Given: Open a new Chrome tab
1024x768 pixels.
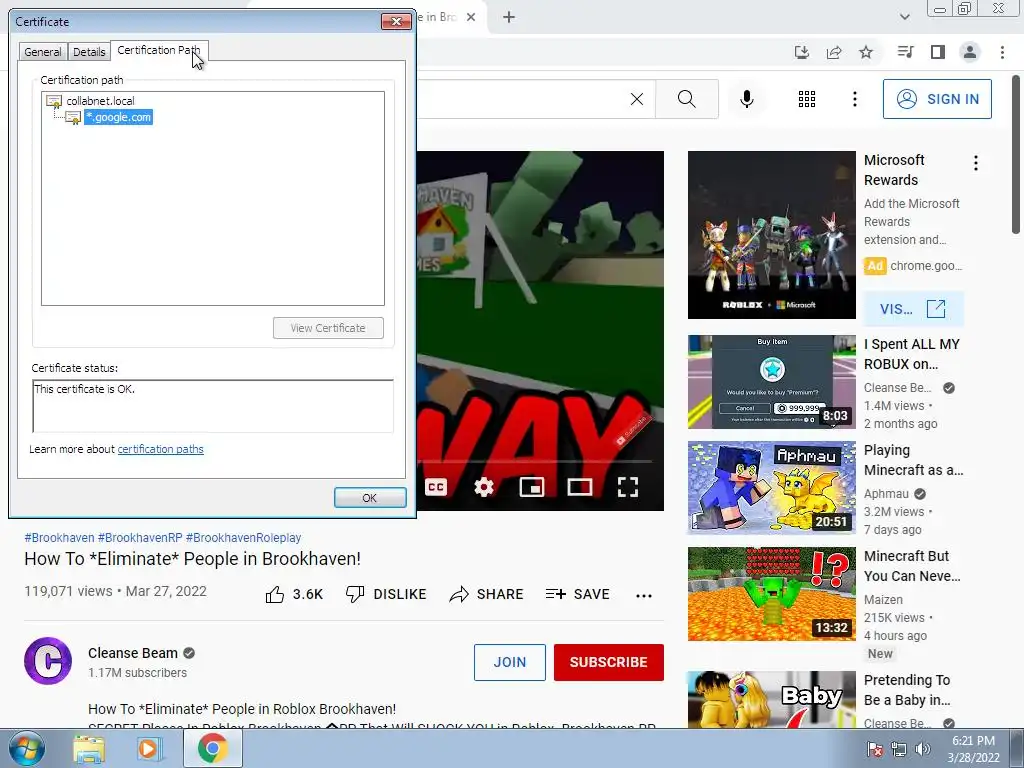Looking at the screenshot, I should coord(509,17).
